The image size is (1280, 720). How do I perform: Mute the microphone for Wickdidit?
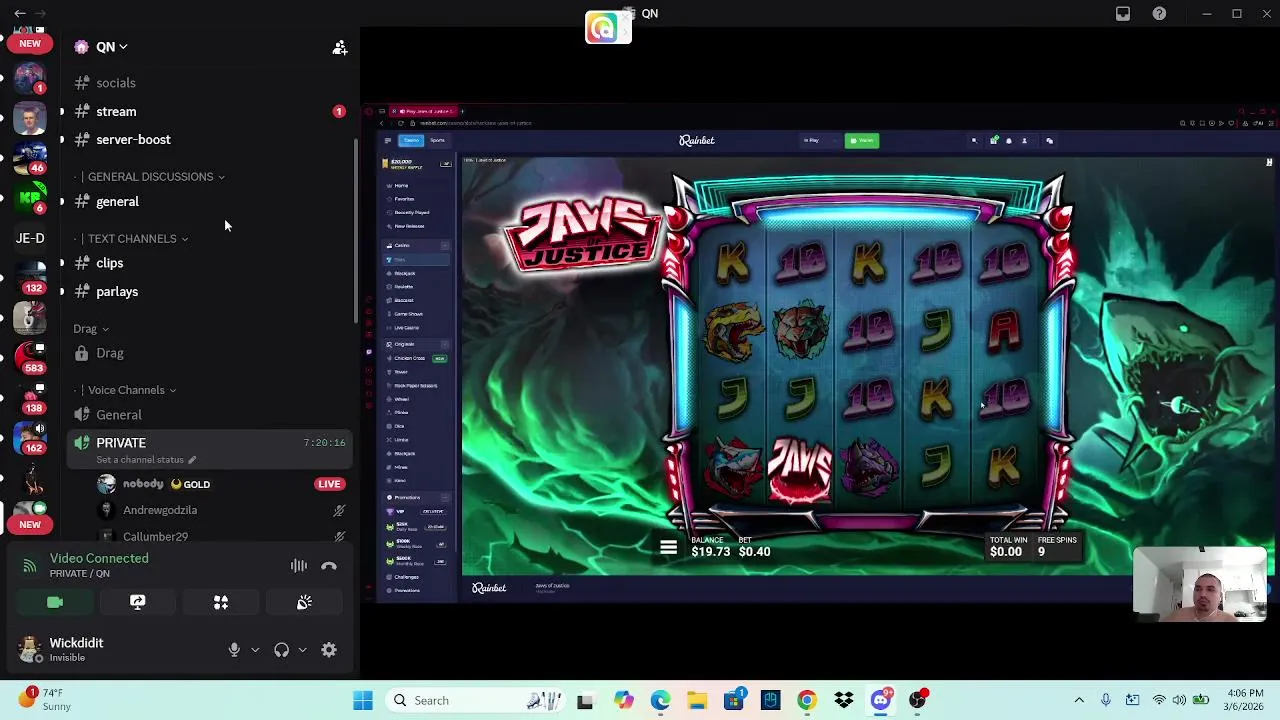point(234,650)
